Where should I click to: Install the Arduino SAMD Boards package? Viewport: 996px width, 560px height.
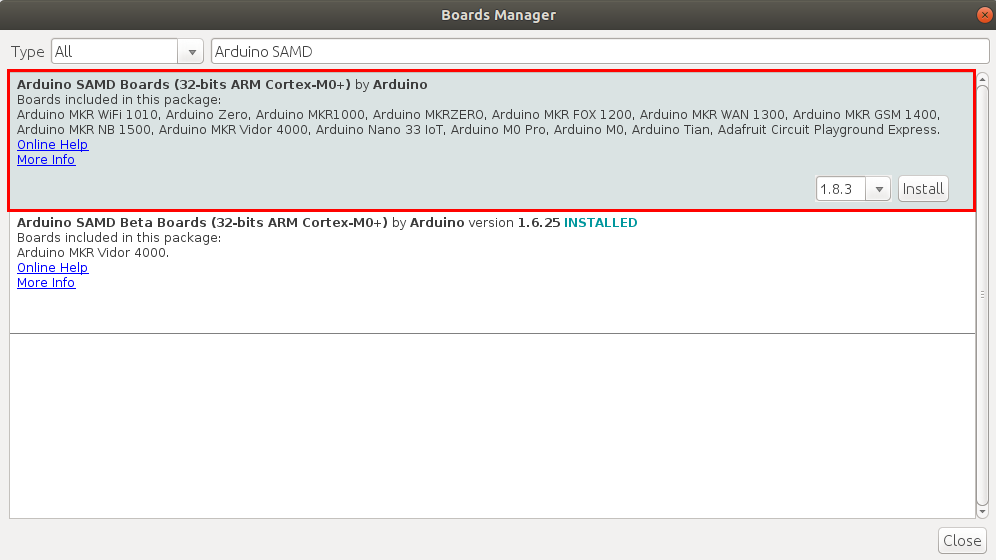point(923,189)
